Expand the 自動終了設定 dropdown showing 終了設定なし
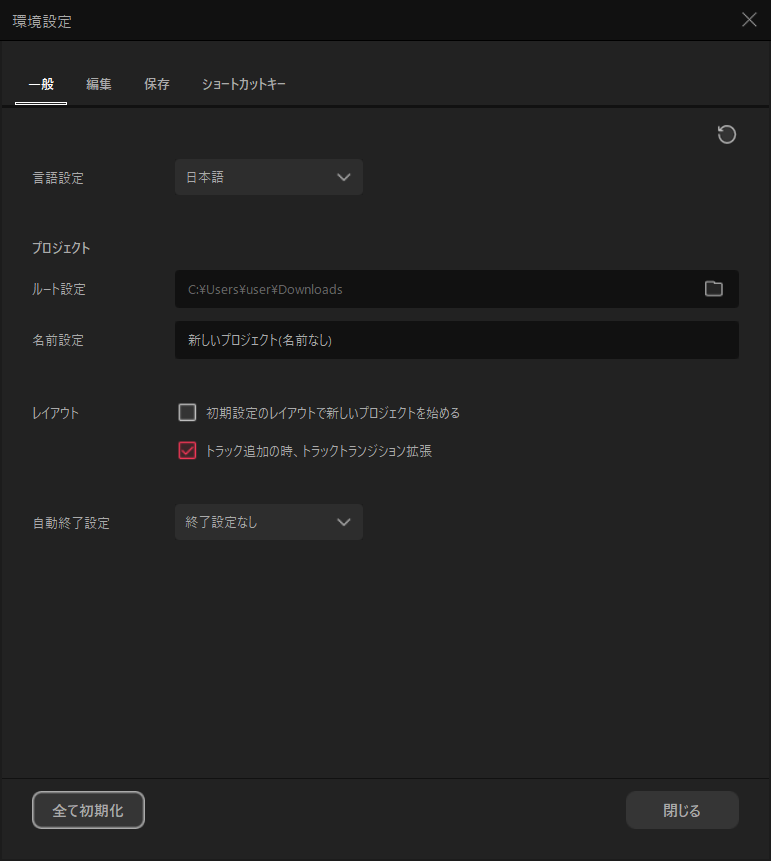The height and width of the screenshot is (861, 771). [268, 522]
